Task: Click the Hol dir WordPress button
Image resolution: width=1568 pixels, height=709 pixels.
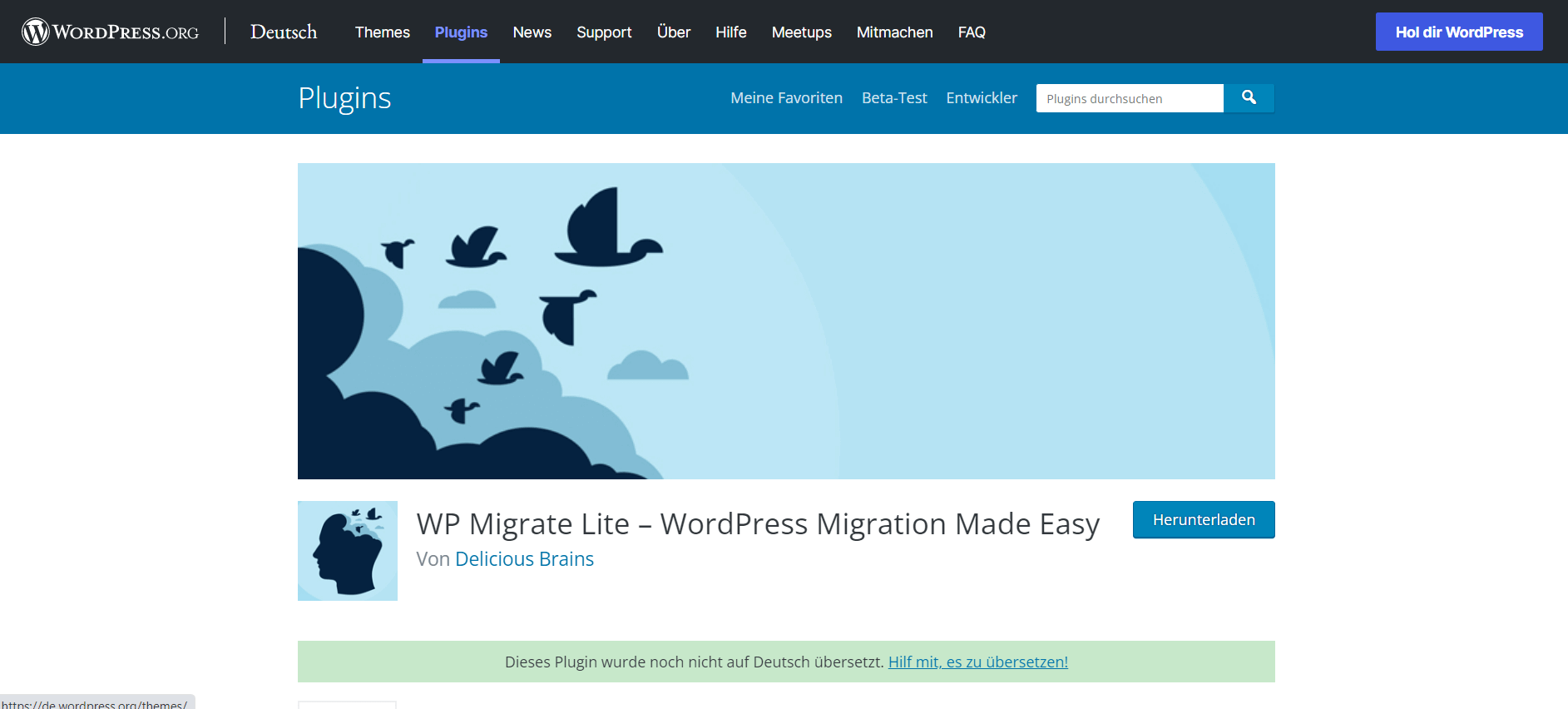Action: (1459, 32)
